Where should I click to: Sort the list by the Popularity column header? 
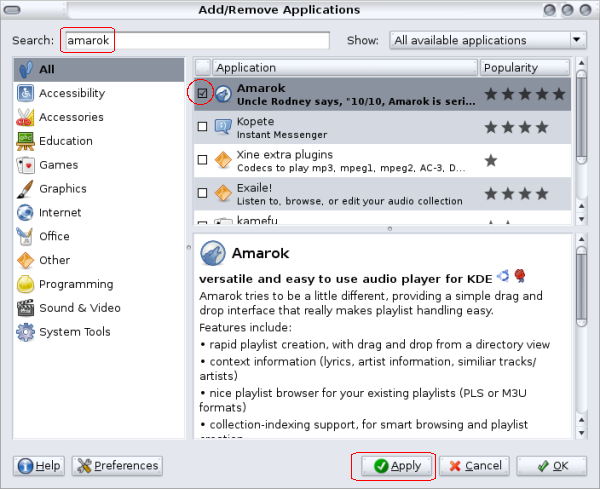tap(525, 68)
